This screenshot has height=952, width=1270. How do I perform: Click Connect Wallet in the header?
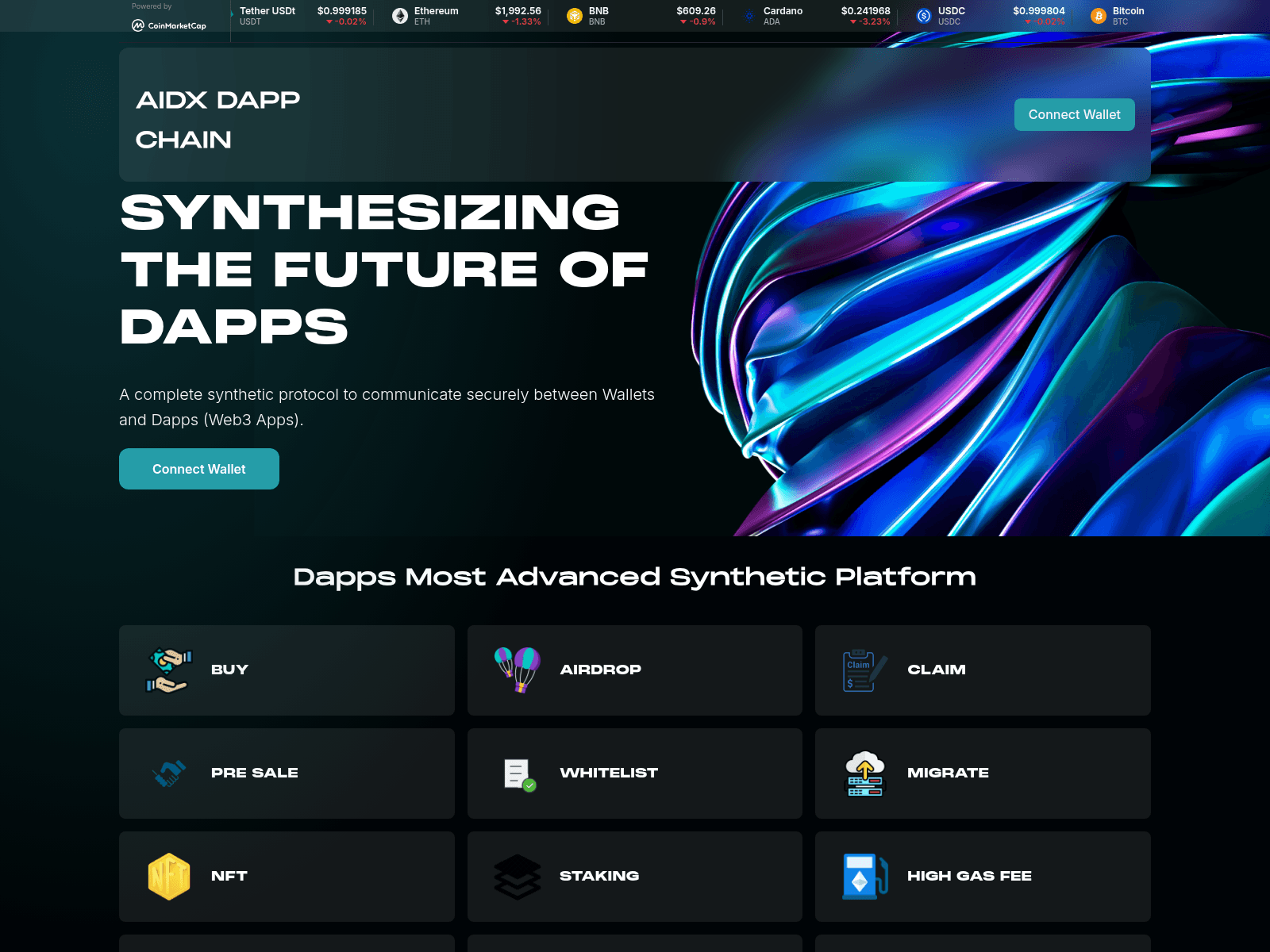click(1075, 115)
